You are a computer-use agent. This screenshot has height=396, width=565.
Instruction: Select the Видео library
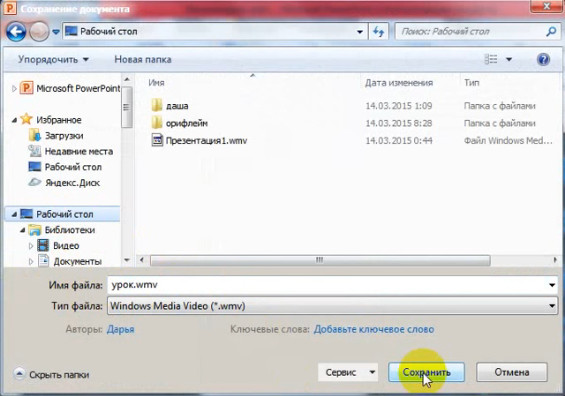(x=58, y=246)
